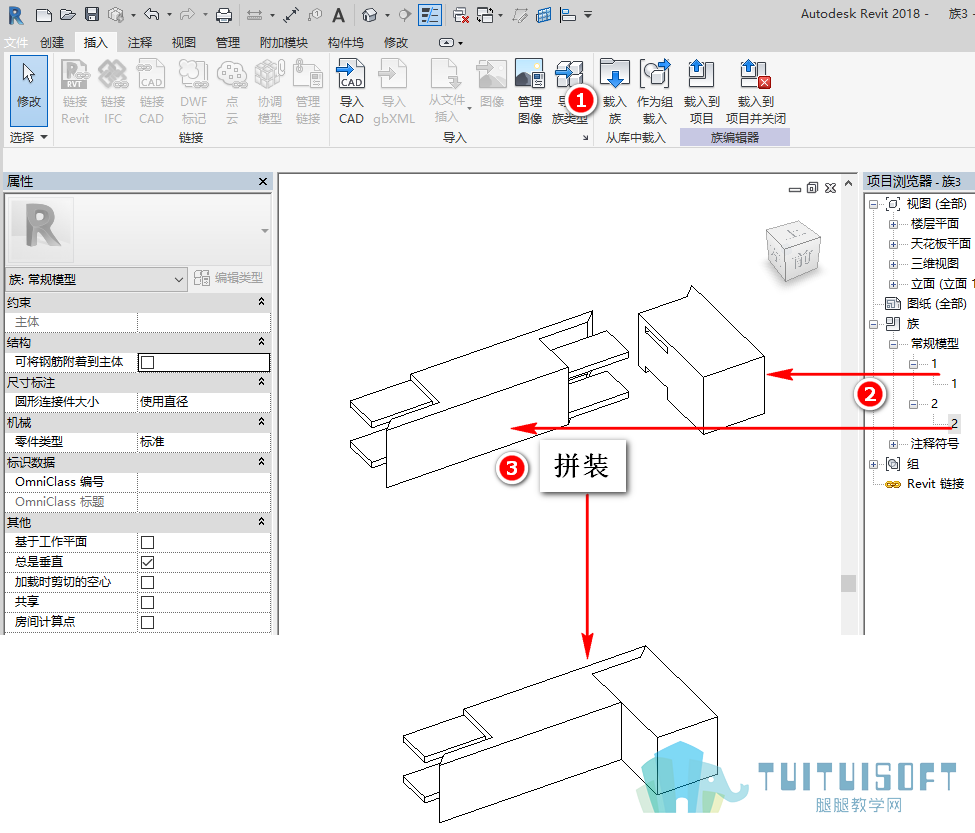Collapse the 约束 section in properties
The height and width of the screenshot is (833, 975).
[x=261, y=301]
